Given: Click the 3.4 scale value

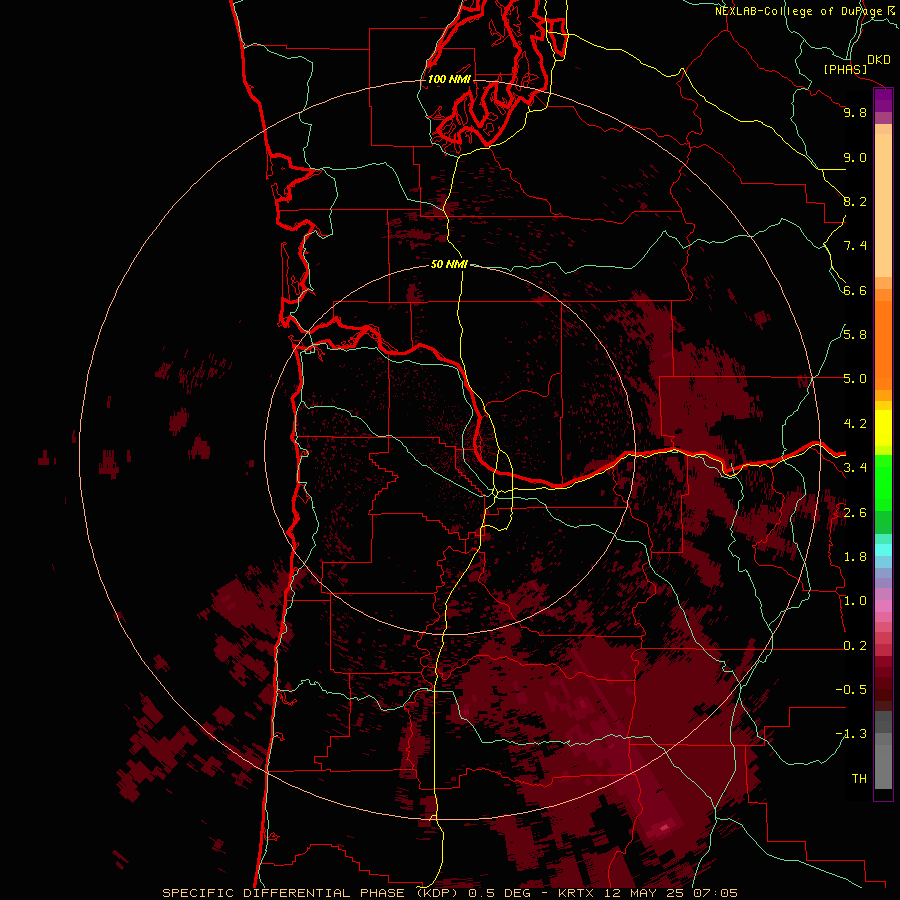Looking at the screenshot, I should 855,468.
